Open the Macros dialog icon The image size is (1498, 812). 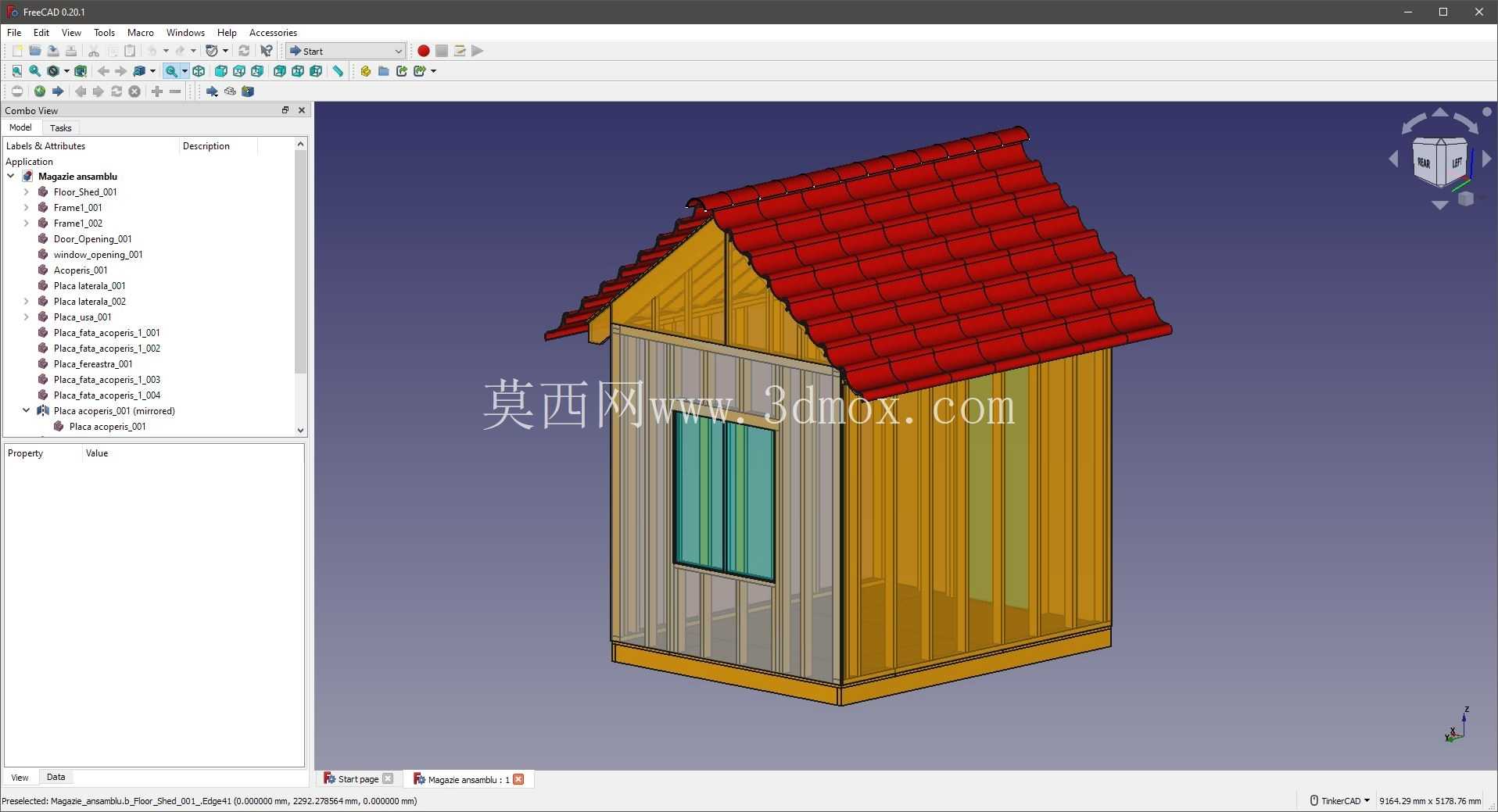point(460,51)
